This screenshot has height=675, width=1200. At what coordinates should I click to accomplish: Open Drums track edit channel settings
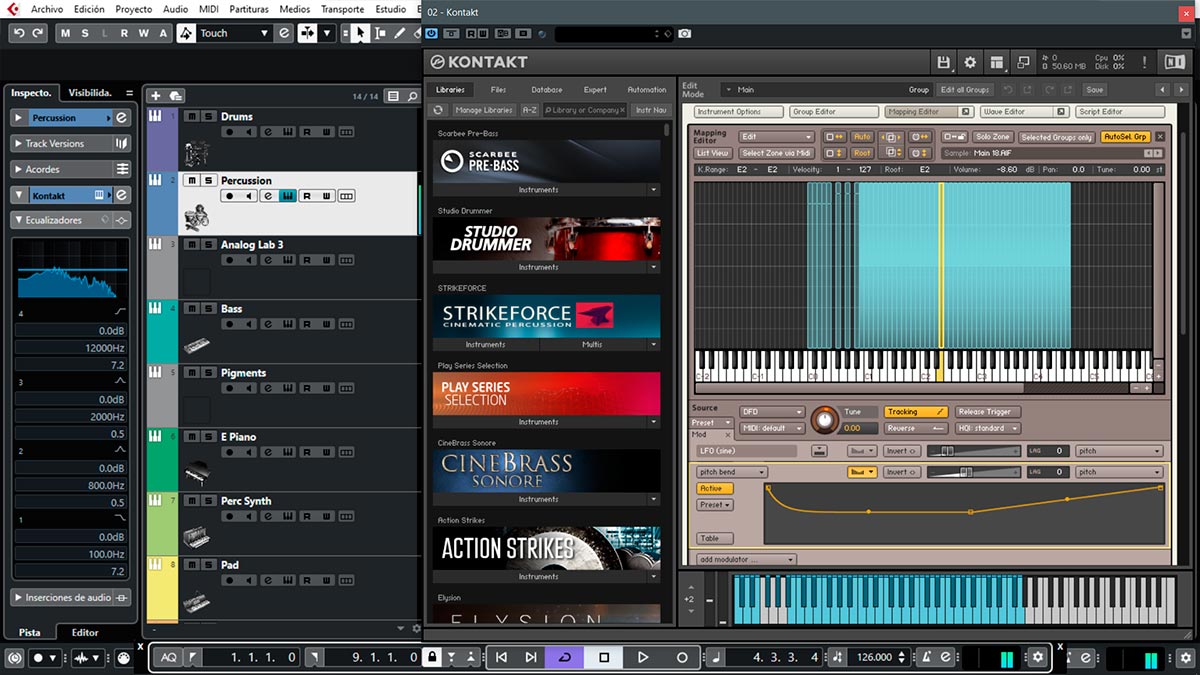click(x=268, y=132)
